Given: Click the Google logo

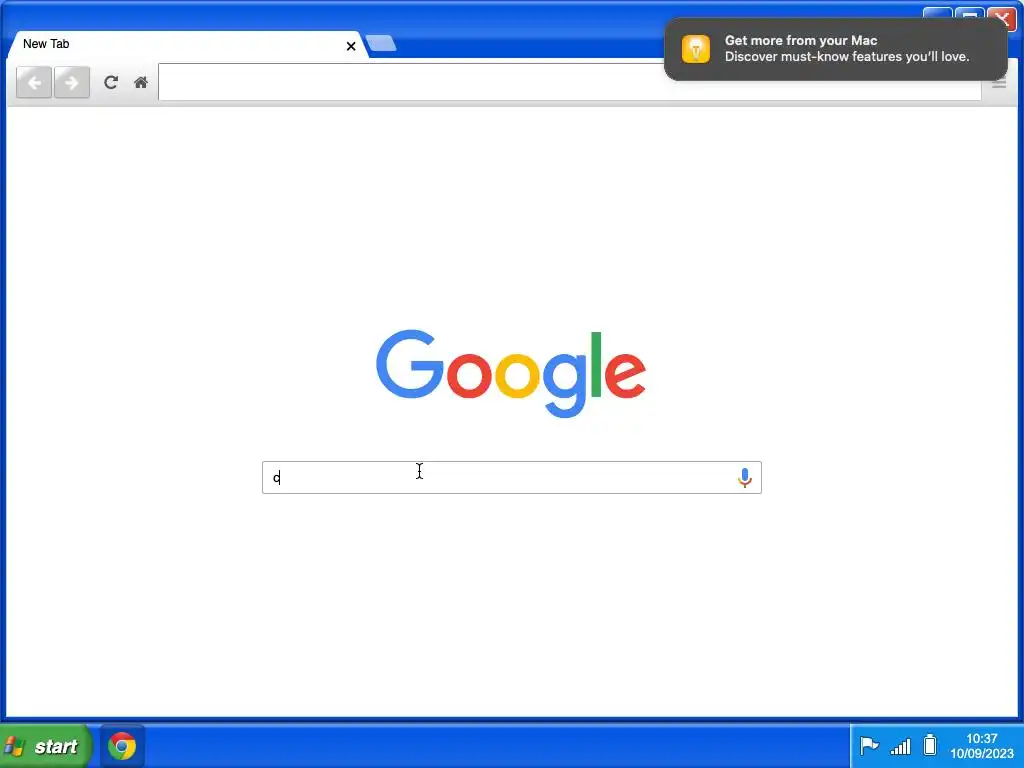Looking at the screenshot, I should coord(511,373).
